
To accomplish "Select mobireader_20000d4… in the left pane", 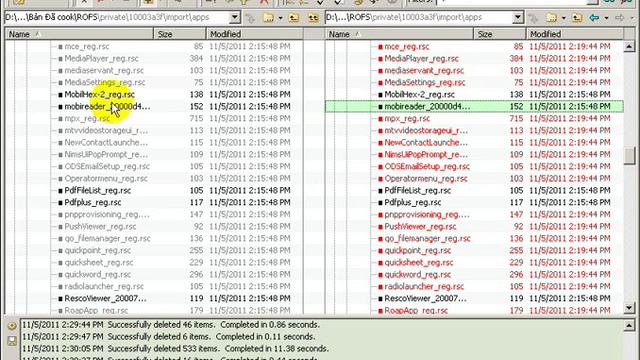I will tap(107, 107).
